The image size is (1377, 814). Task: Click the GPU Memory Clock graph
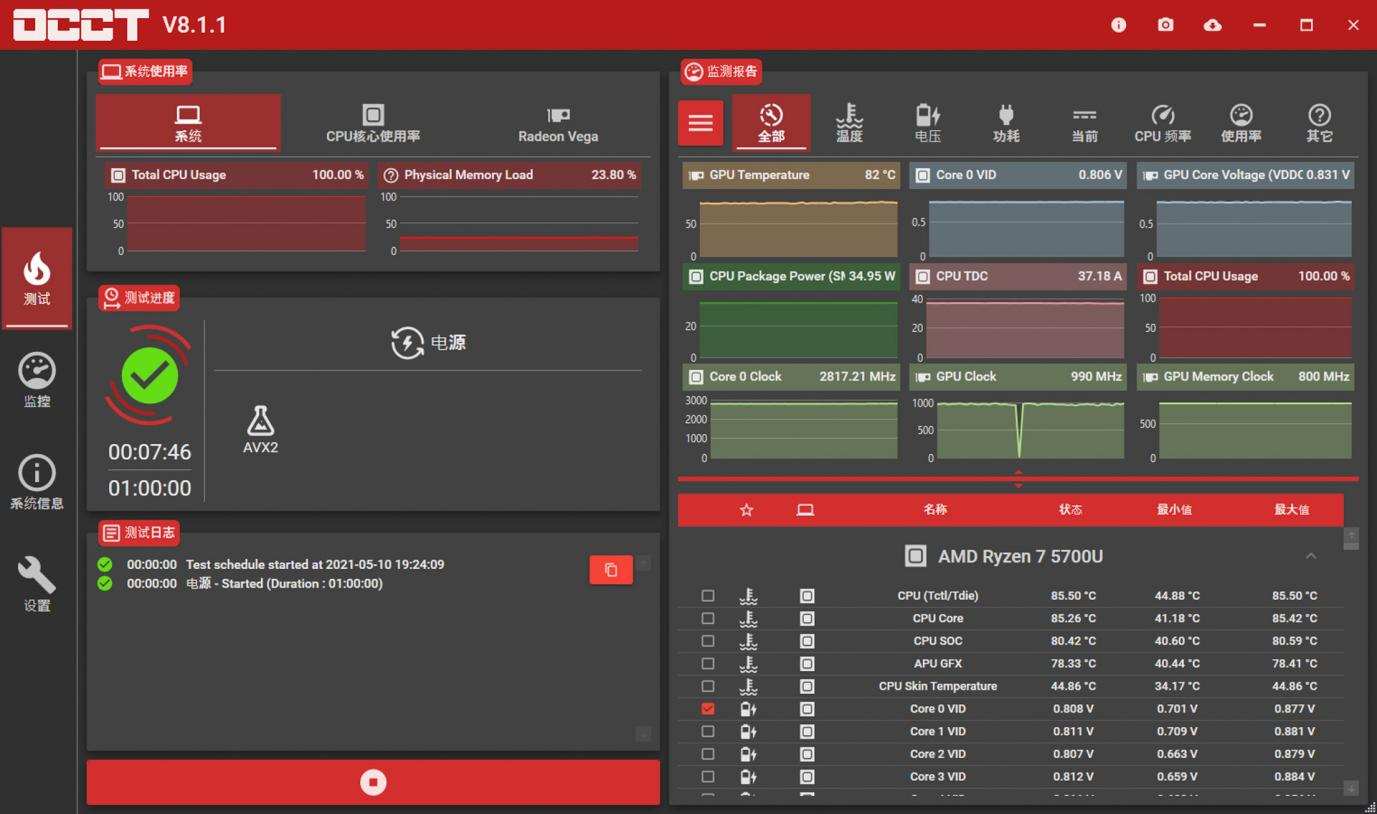pos(1246,426)
